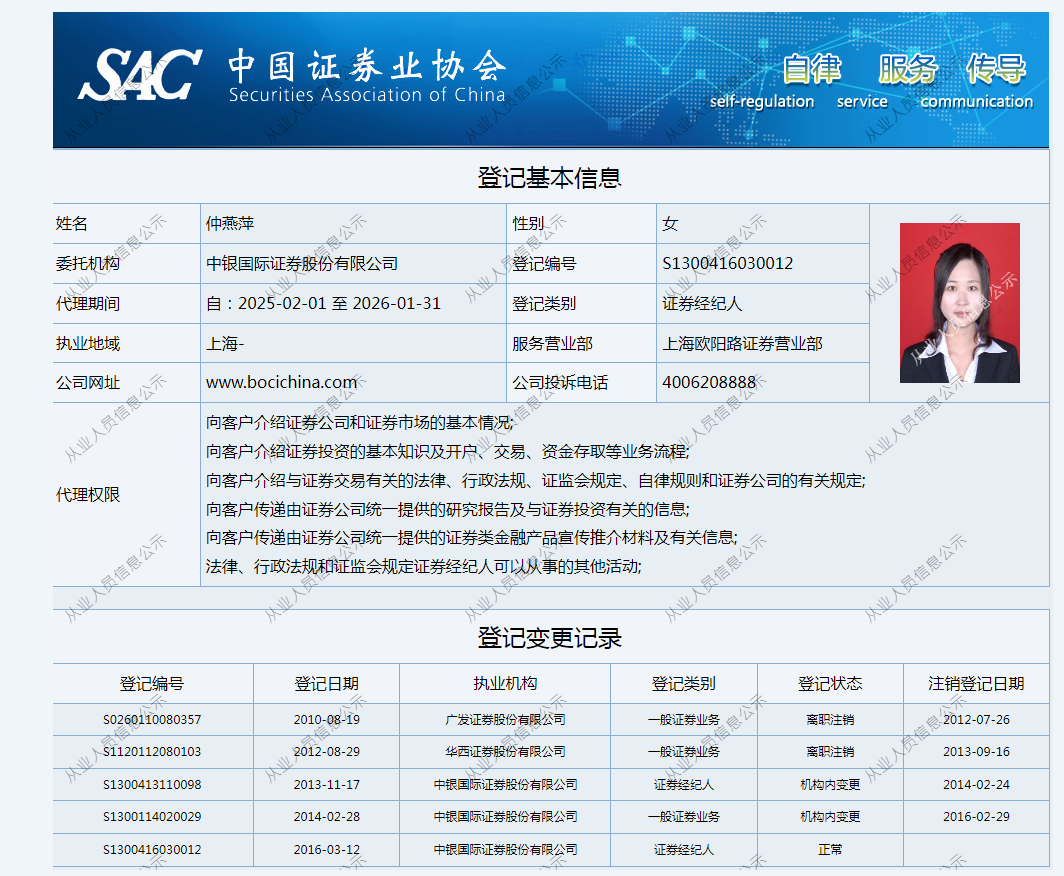This screenshot has height=876, width=1064.
Task: Select the 服务 service banner item
Action: tap(907, 69)
